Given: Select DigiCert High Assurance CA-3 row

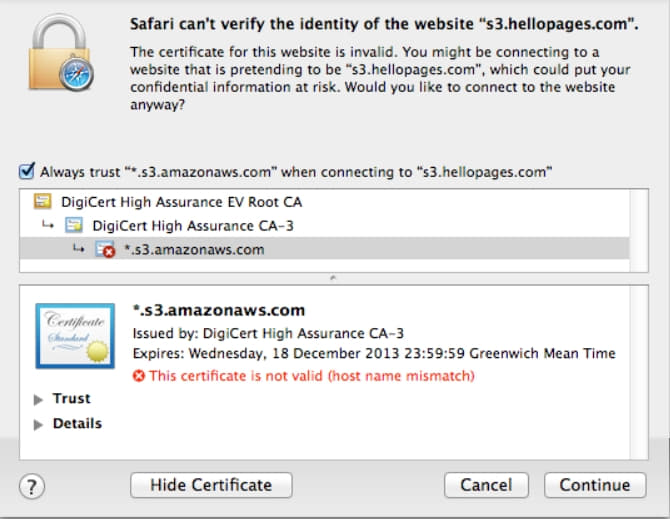Looking at the screenshot, I should click(x=324, y=226).
